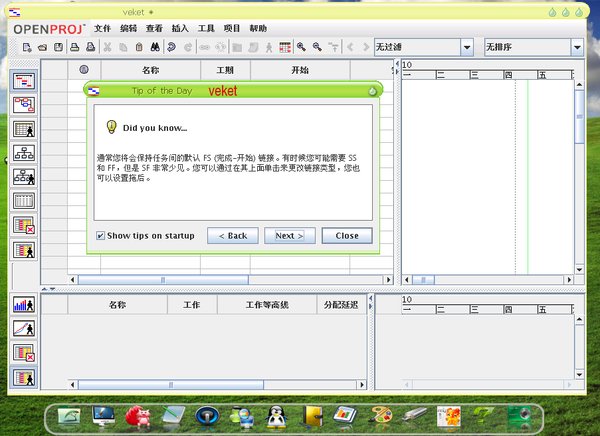600x436 pixels.
Task: Click the Link tasks chain icon
Action: pyautogui.click(x=205, y=47)
